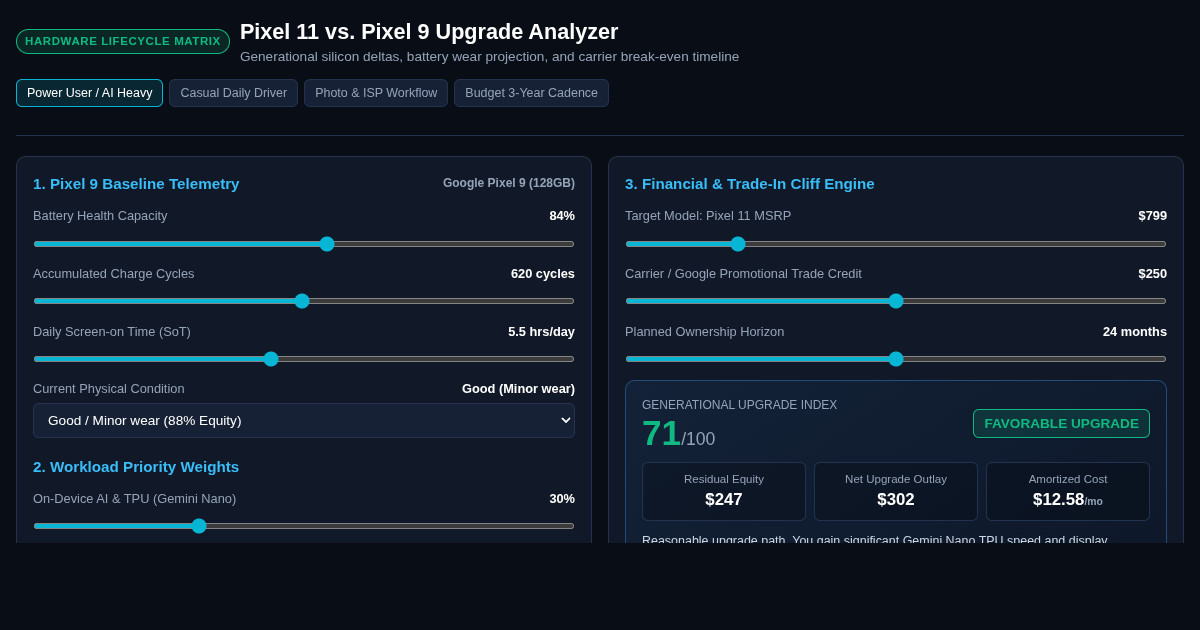
Task: Adjust the Battery Health Capacity slider
Action: (x=304, y=244)
